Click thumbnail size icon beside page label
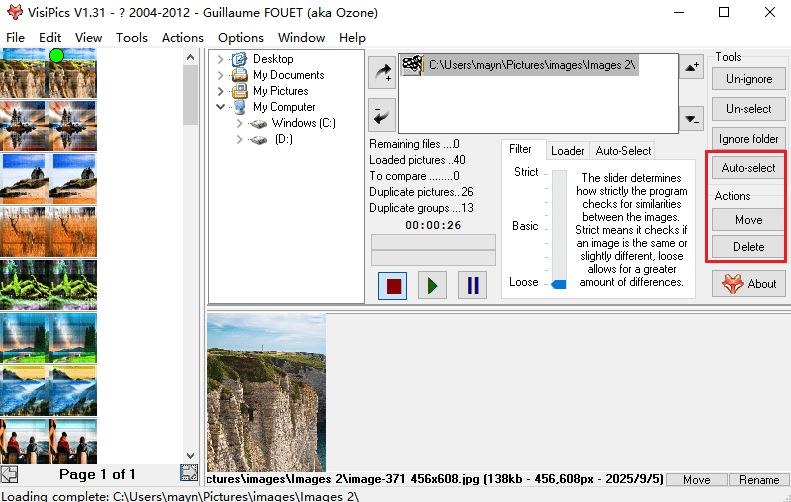Viewport: 791px width, 502px height. 189,473
